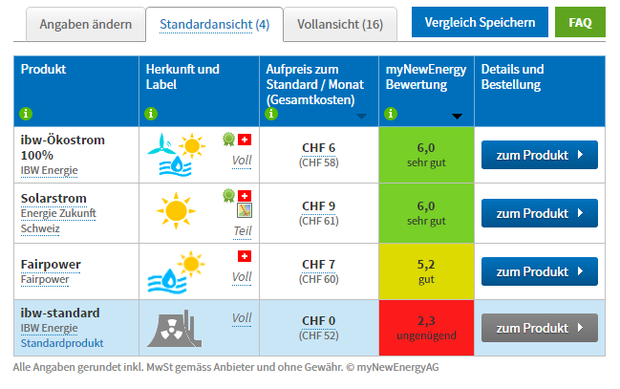The width and height of the screenshot is (620, 389).
Task: Sort by Bewertung using the black arrow
Action: tap(457, 116)
